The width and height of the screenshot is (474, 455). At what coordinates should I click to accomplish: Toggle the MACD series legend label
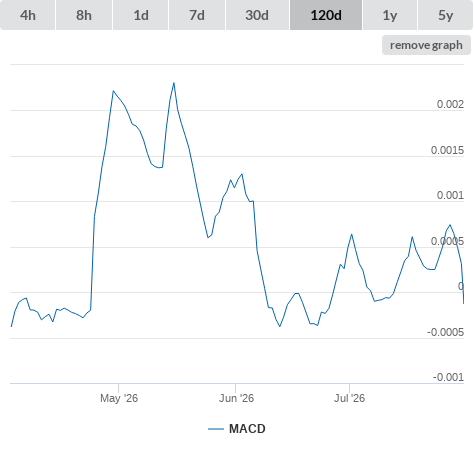tap(247, 429)
